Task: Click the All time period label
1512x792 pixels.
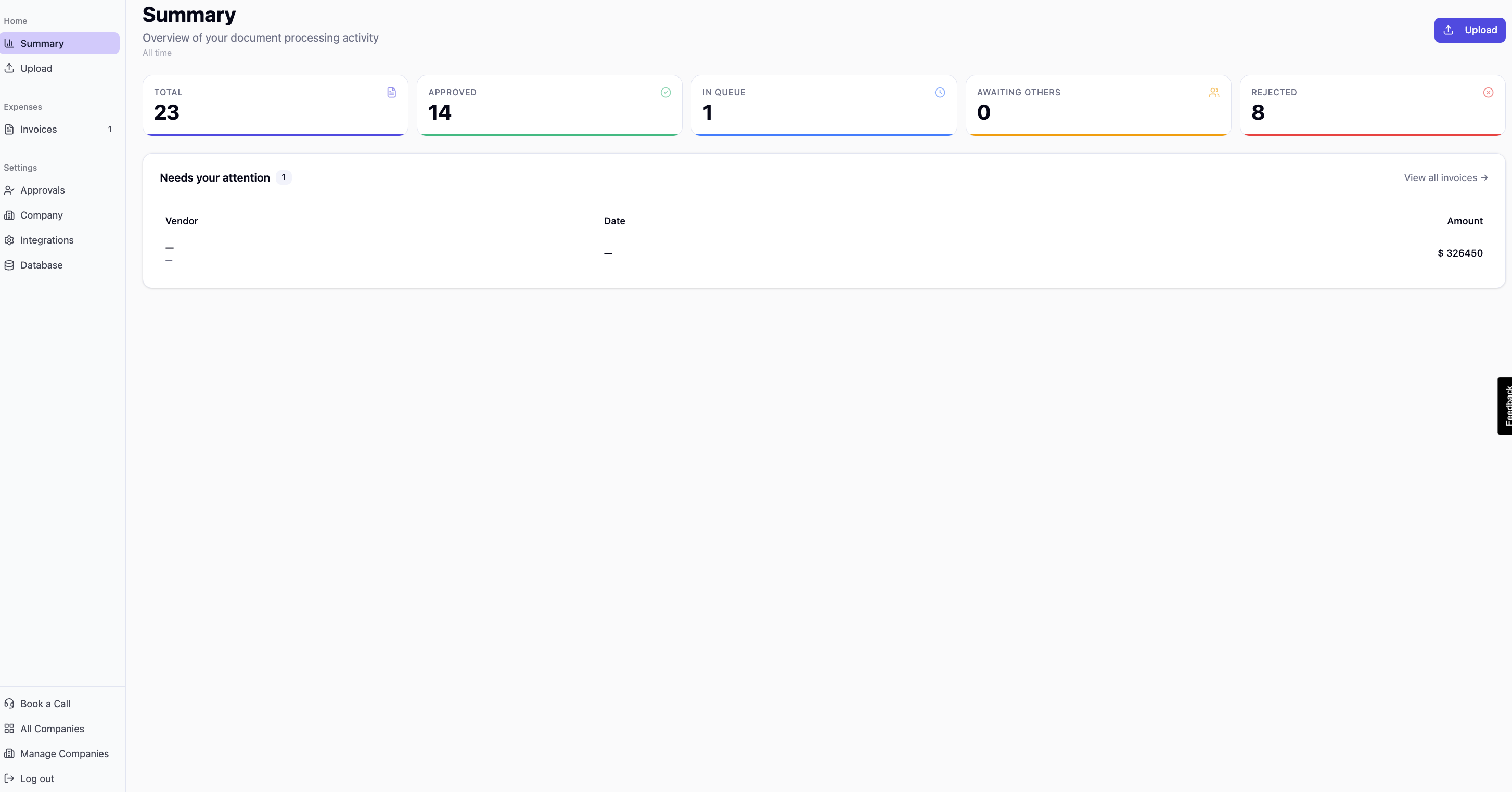Action: (157, 53)
